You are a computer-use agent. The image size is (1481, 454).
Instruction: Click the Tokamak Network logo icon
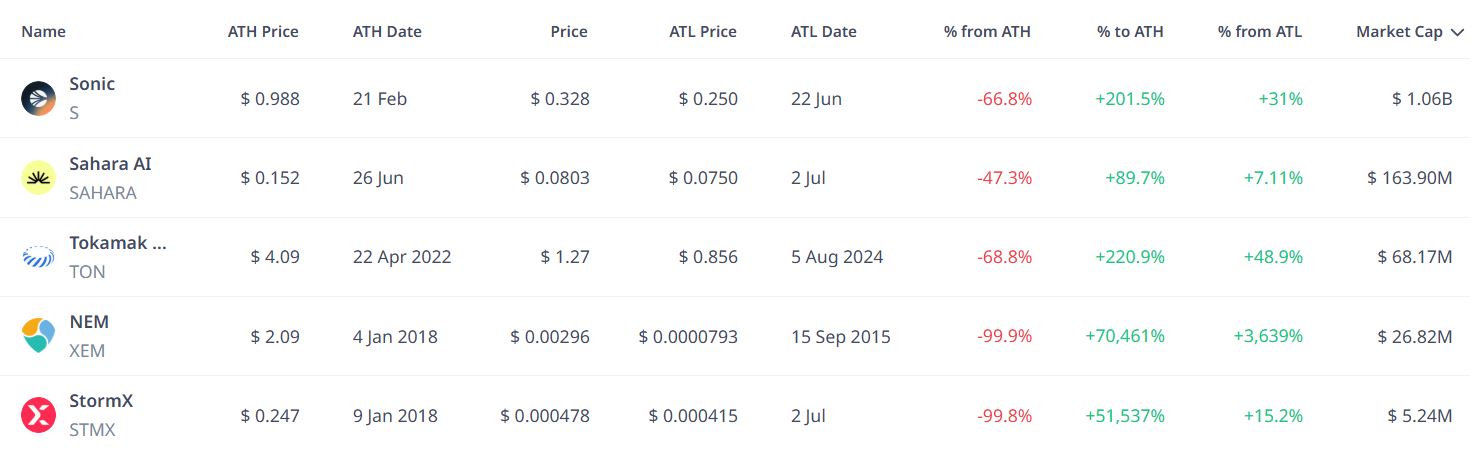pyautogui.click(x=38, y=257)
